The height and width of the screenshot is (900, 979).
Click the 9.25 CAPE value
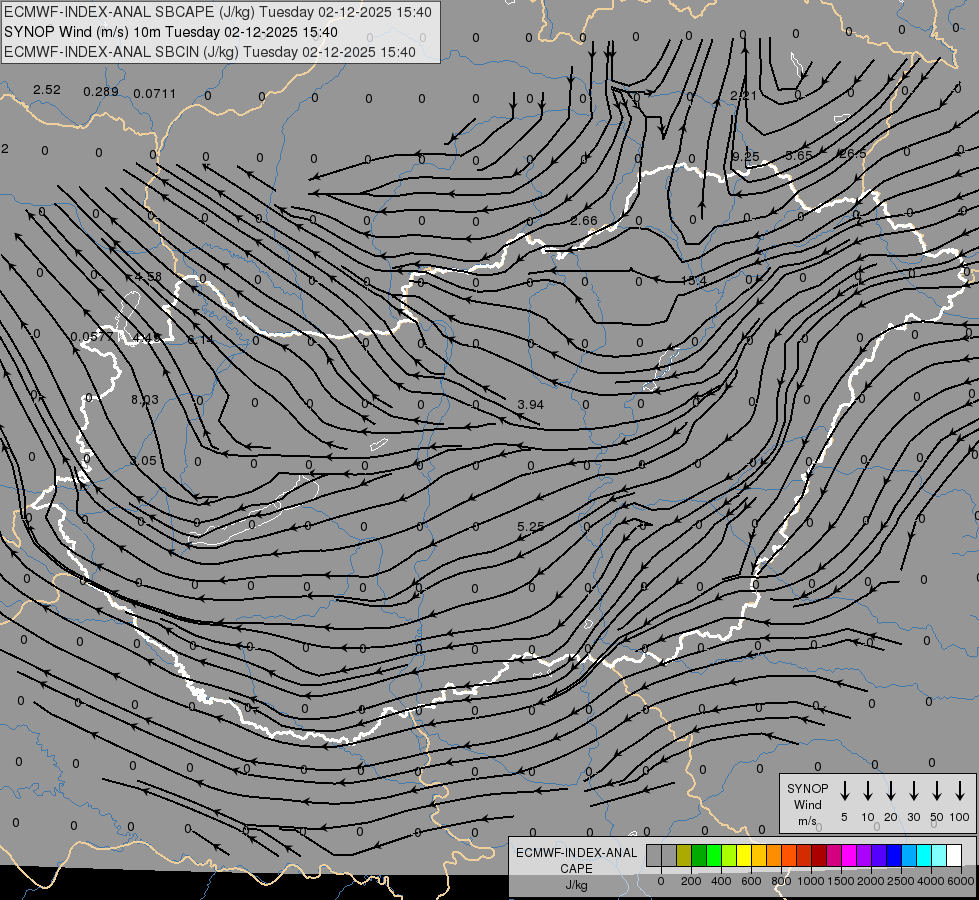(745, 156)
